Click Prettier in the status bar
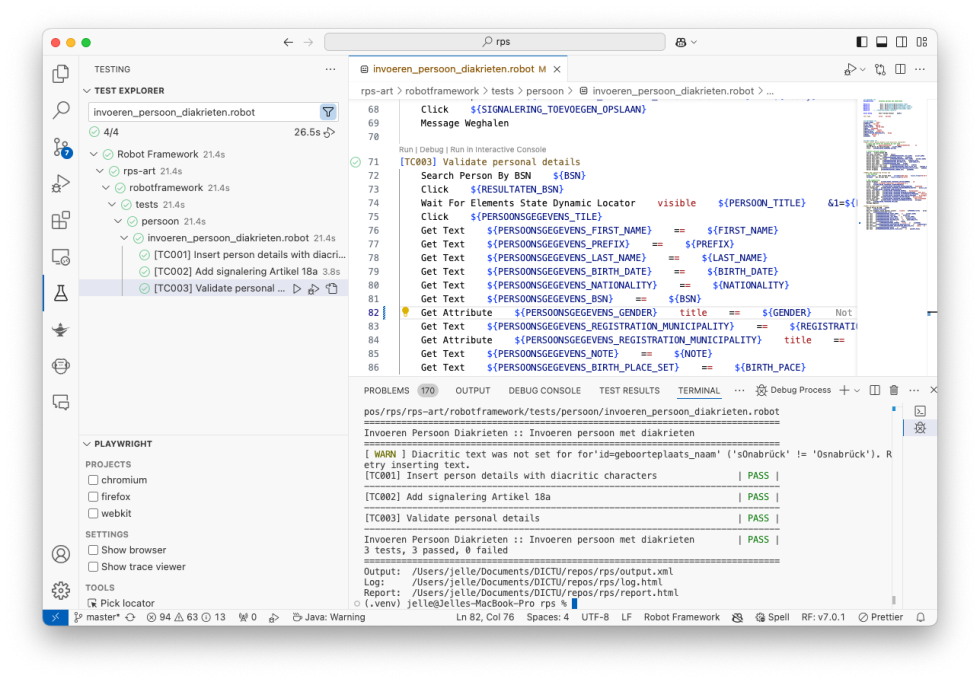The image size is (980, 682). (x=881, y=617)
